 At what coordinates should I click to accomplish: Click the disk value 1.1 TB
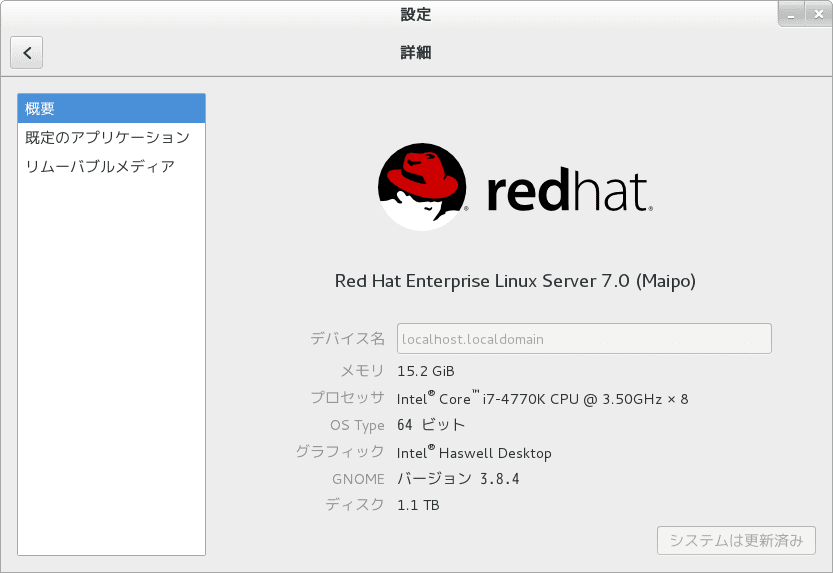tap(418, 505)
